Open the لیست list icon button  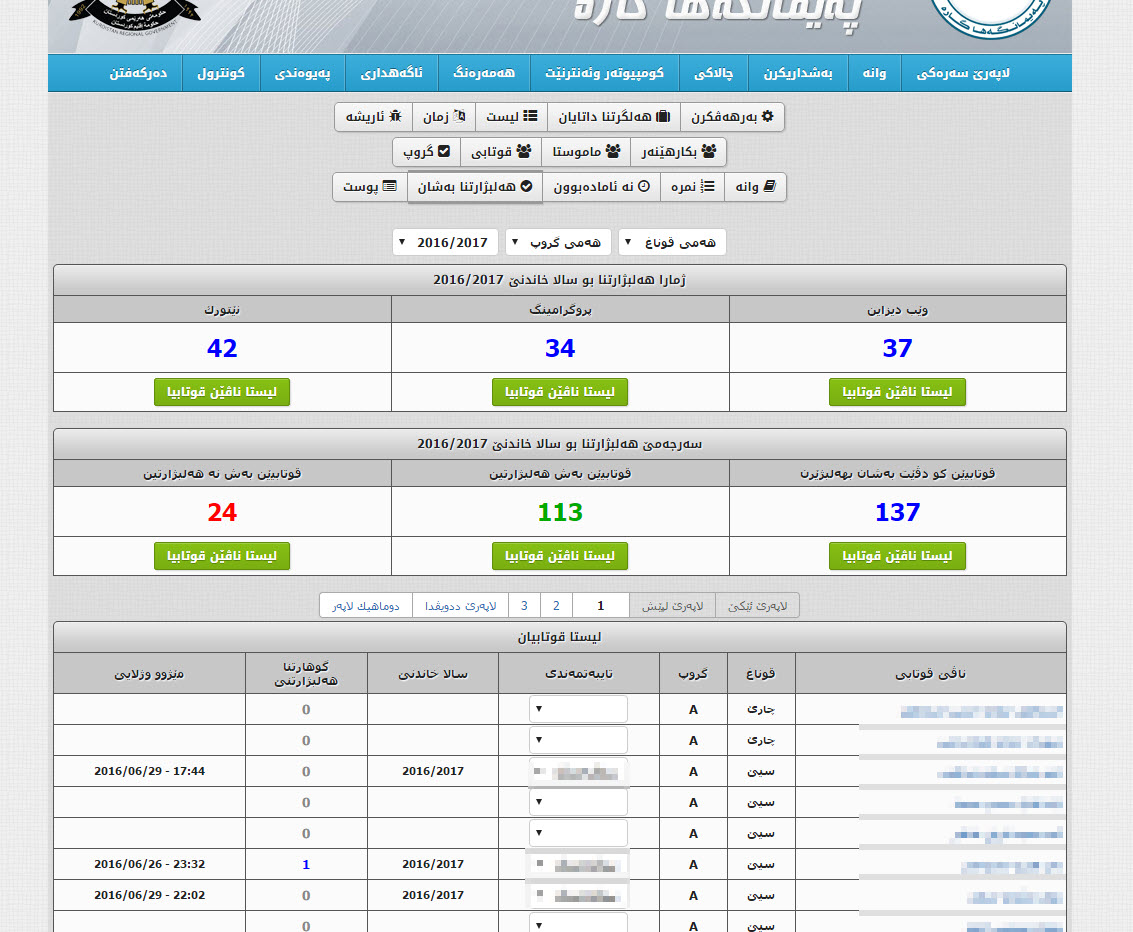[511, 117]
